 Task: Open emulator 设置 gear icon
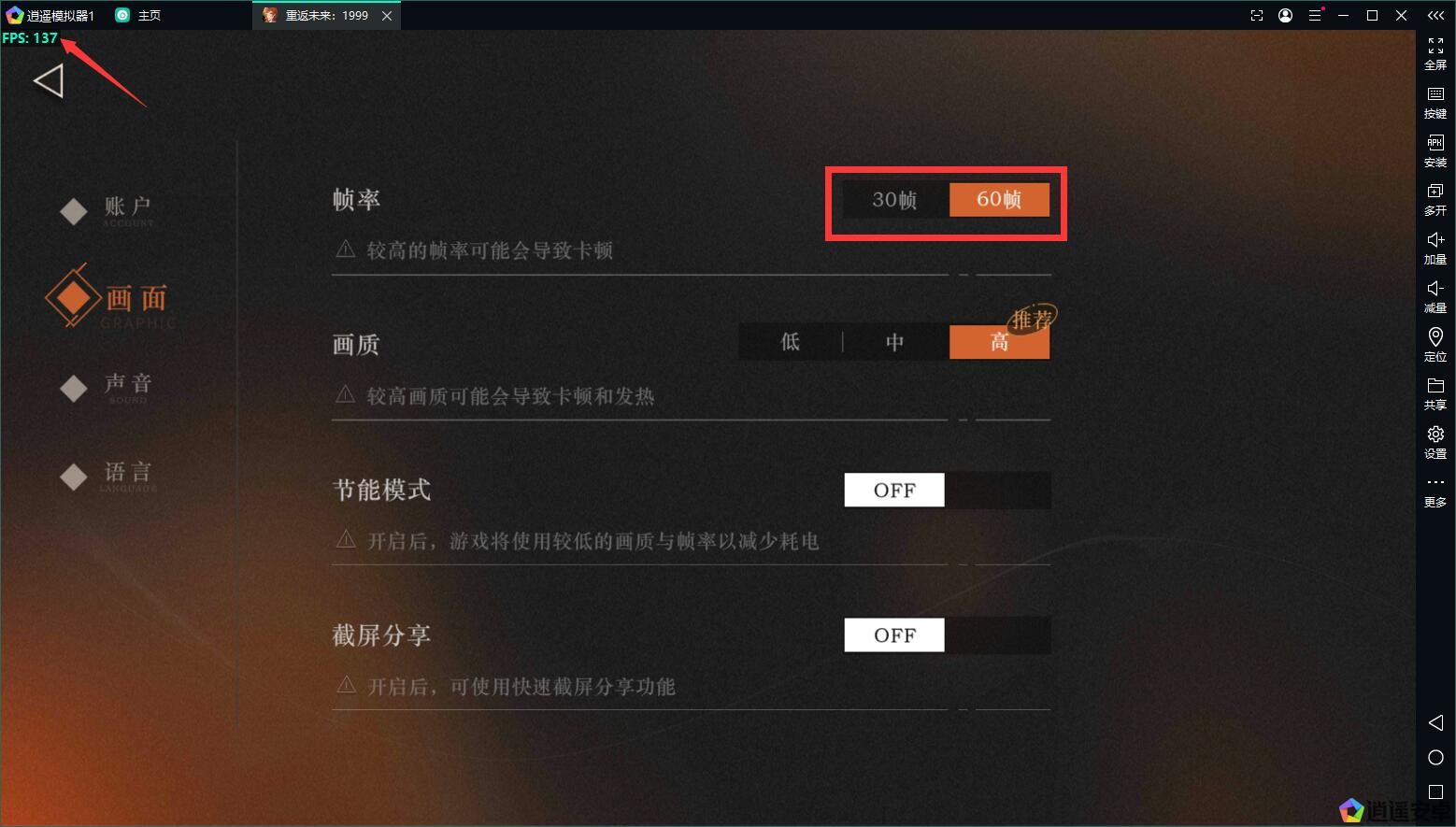point(1435,442)
